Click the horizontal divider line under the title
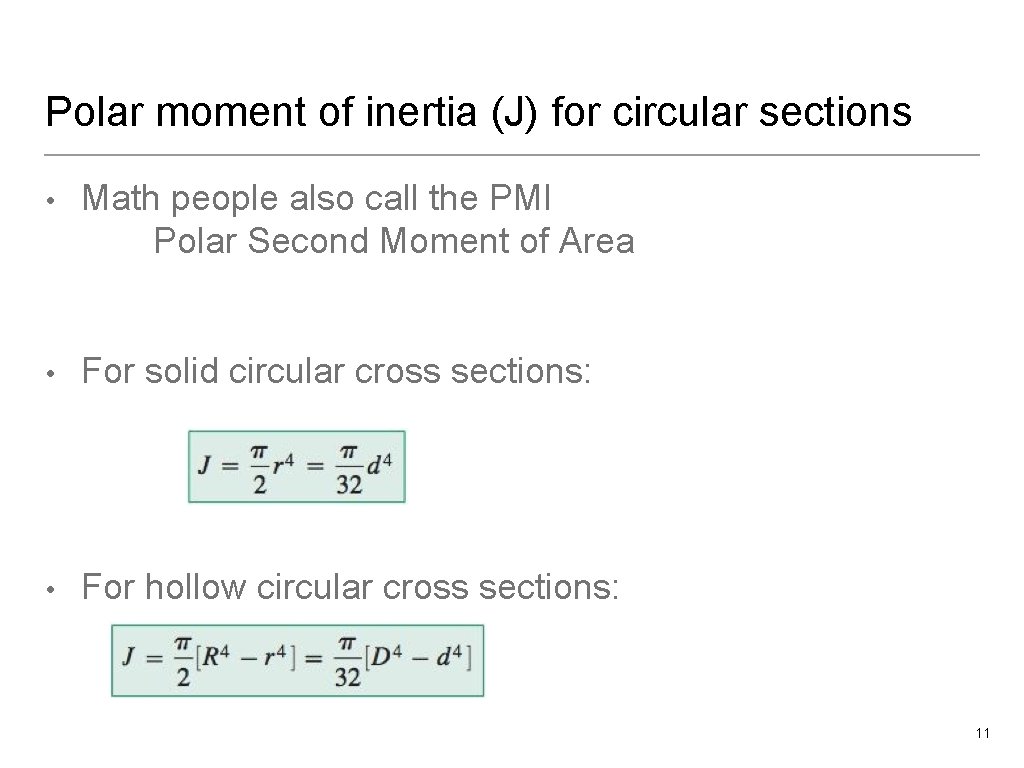This screenshot has width=1024, height=768. pos(512,155)
